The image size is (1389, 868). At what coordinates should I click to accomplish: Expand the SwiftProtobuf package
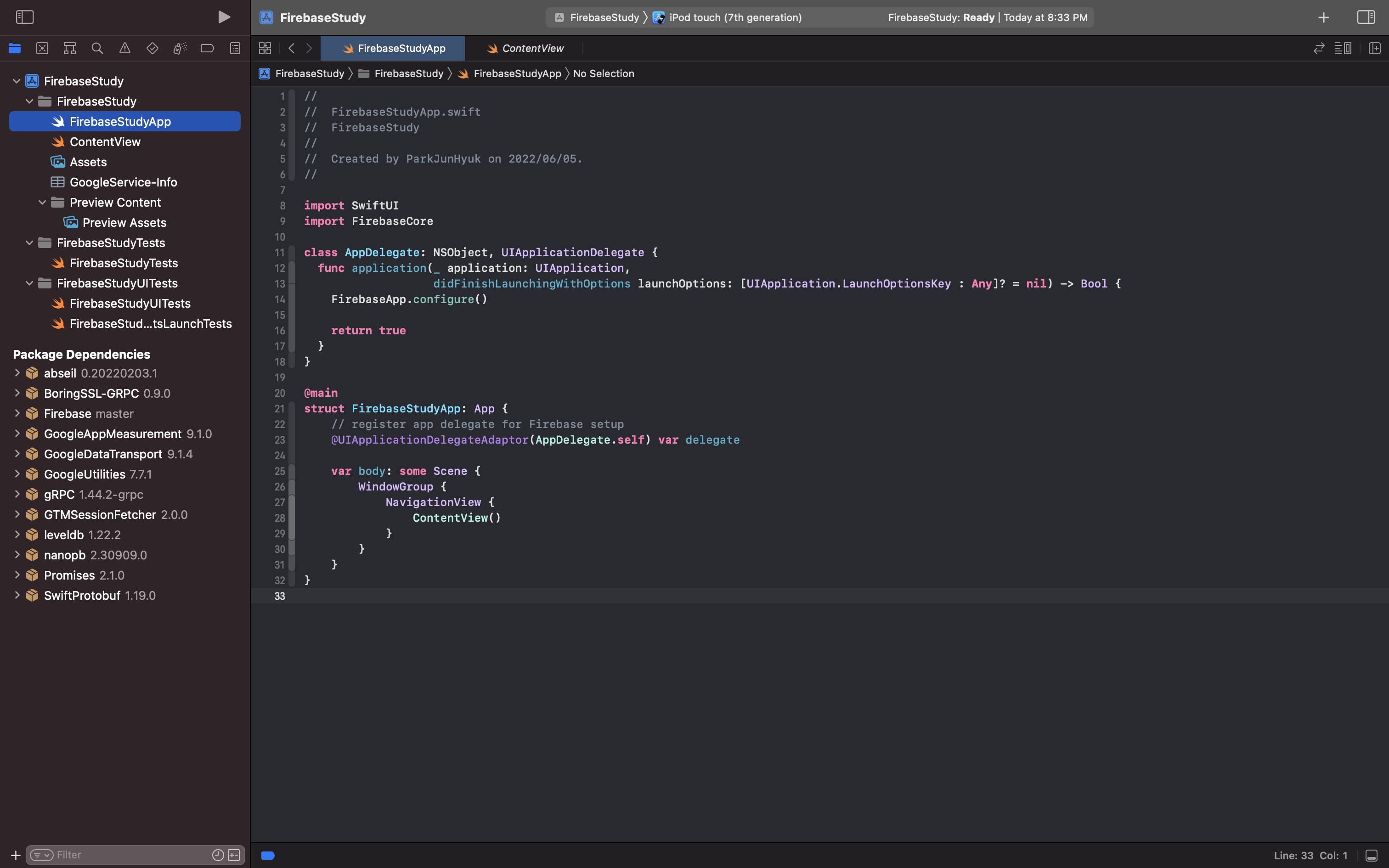click(x=17, y=595)
